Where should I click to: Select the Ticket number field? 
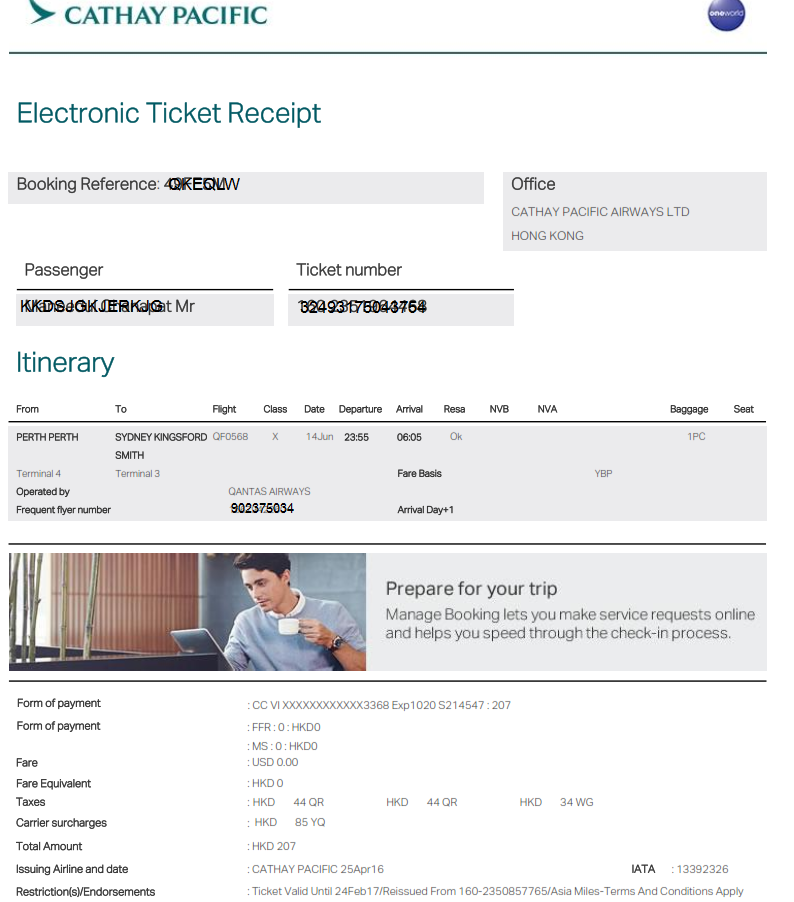(x=400, y=309)
